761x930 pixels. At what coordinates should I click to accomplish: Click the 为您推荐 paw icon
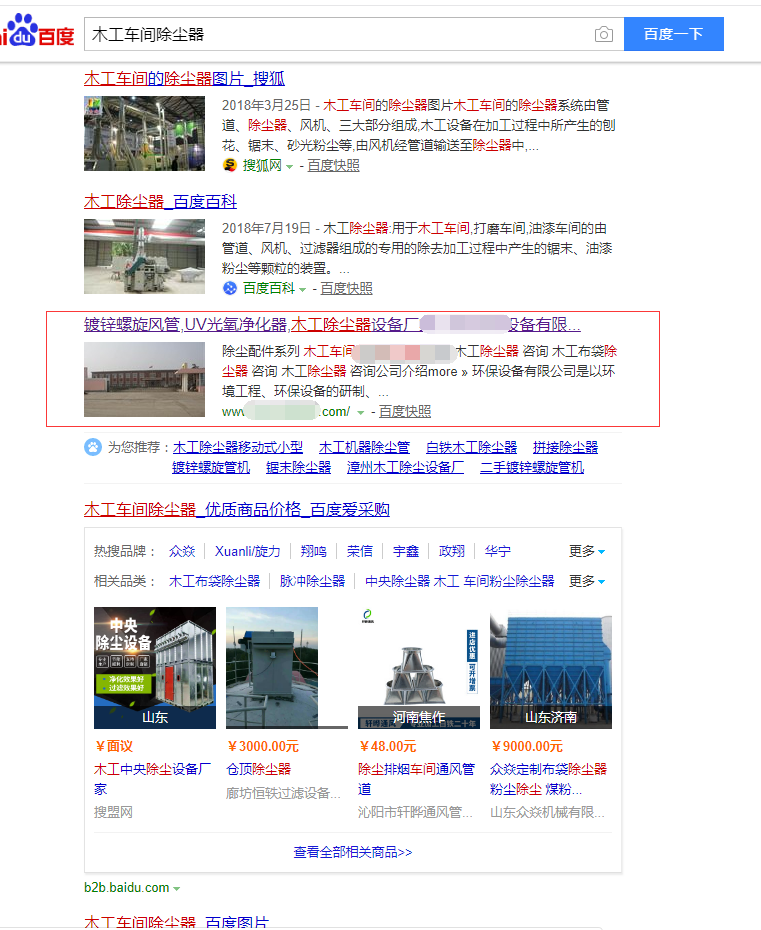click(93, 447)
